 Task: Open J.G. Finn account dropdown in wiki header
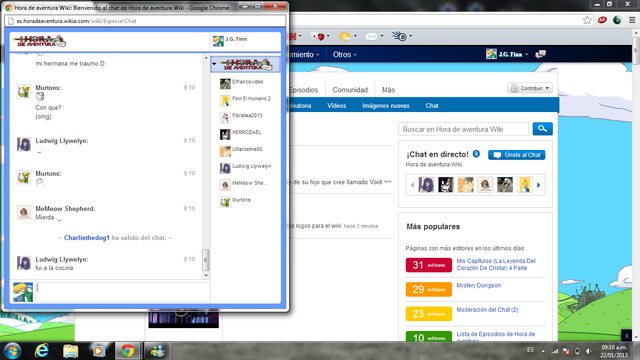(x=507, y=54)
